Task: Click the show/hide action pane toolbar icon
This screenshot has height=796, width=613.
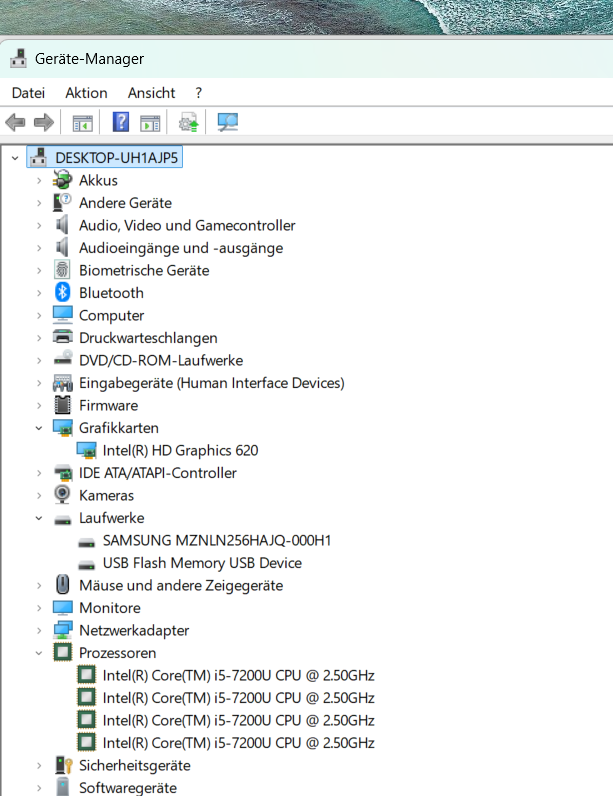Action: coord(150,123)
